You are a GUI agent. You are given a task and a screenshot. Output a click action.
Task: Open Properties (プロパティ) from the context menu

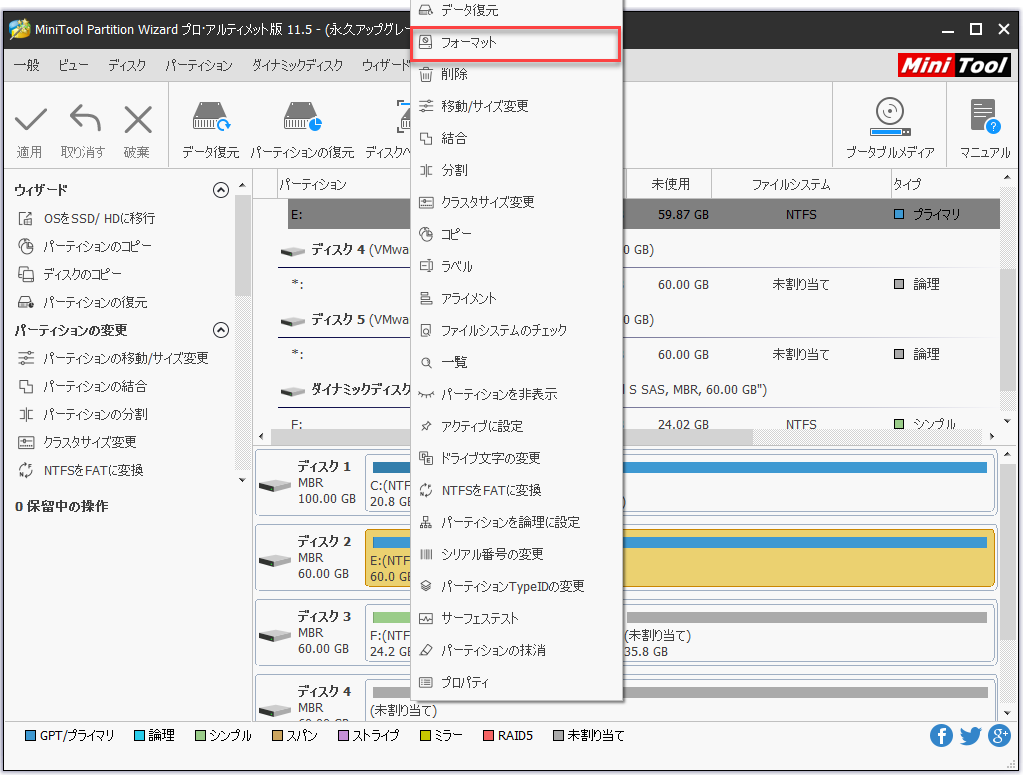click(x=516, y=682)
